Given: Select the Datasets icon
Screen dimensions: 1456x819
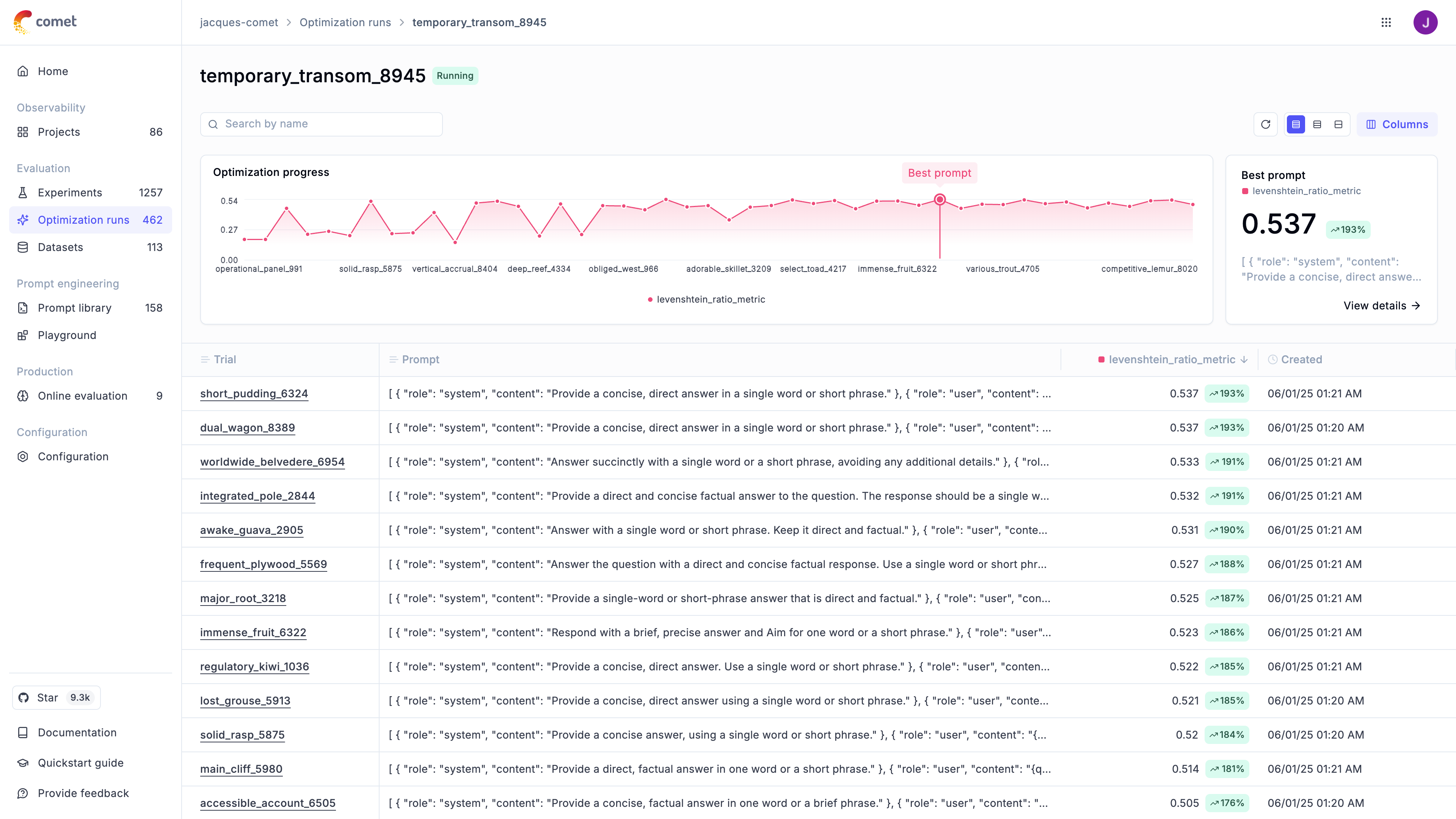Looking at the screenshot, I should pos(23,247).
